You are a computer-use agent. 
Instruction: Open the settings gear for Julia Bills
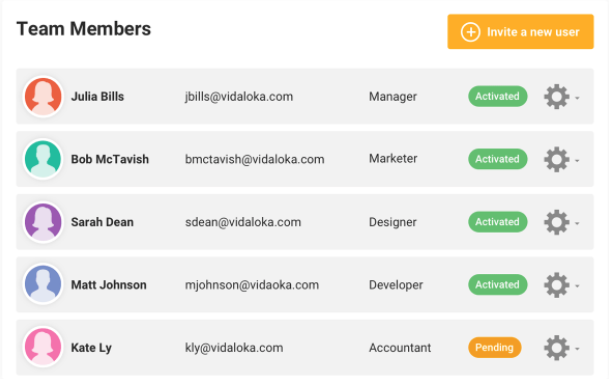click(557, 97)
